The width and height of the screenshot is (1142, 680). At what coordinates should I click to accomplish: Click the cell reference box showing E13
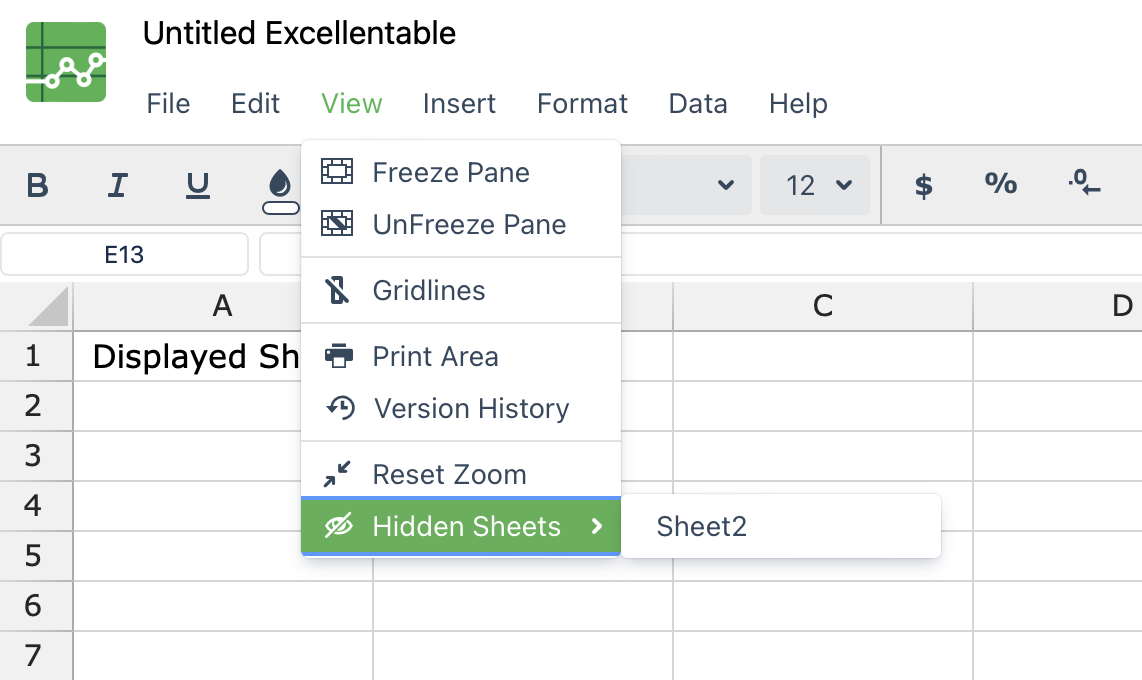pyautogui.click(x=125, y=255)
